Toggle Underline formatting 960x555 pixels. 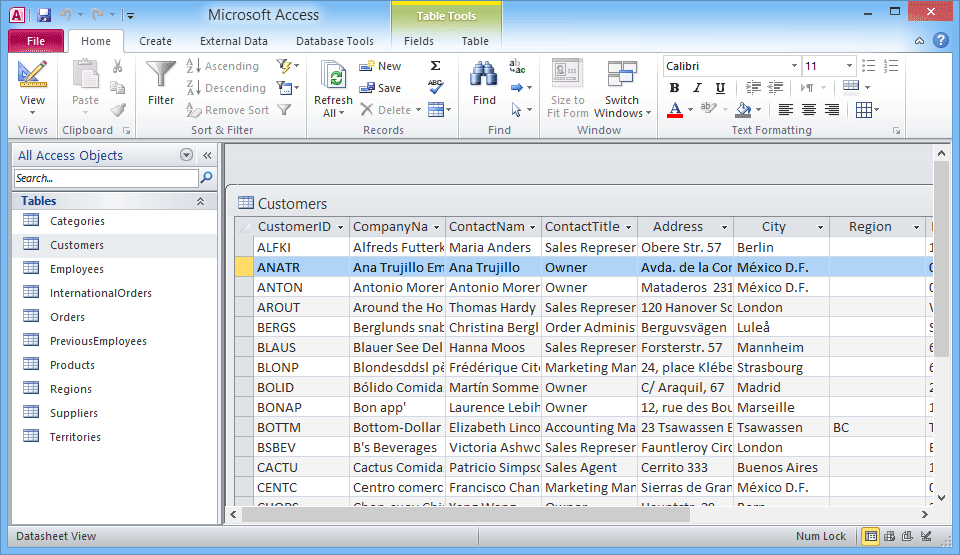pyautogui.click(x=720, y=88)
